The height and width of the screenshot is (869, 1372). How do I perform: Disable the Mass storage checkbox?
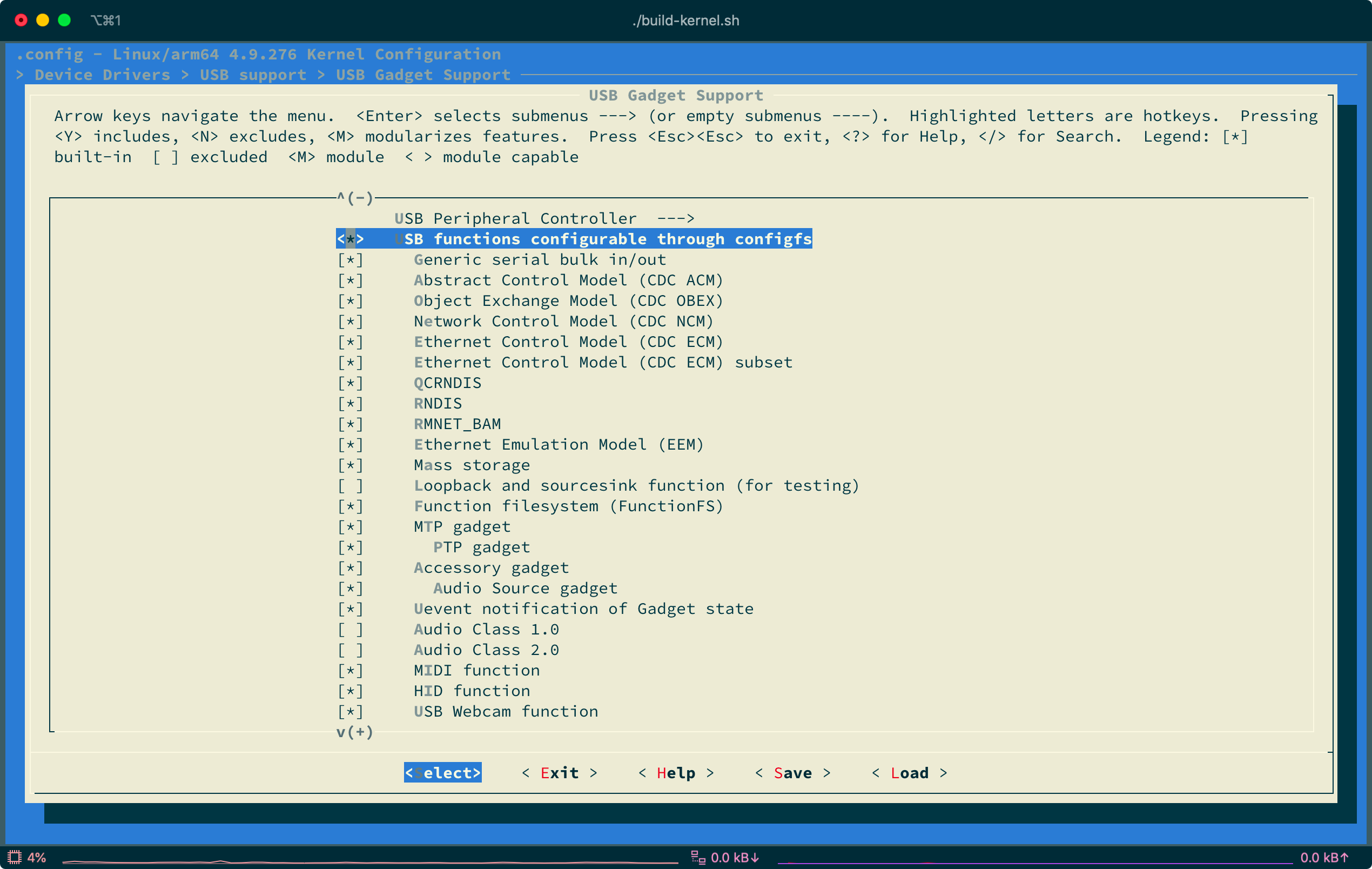350,465
